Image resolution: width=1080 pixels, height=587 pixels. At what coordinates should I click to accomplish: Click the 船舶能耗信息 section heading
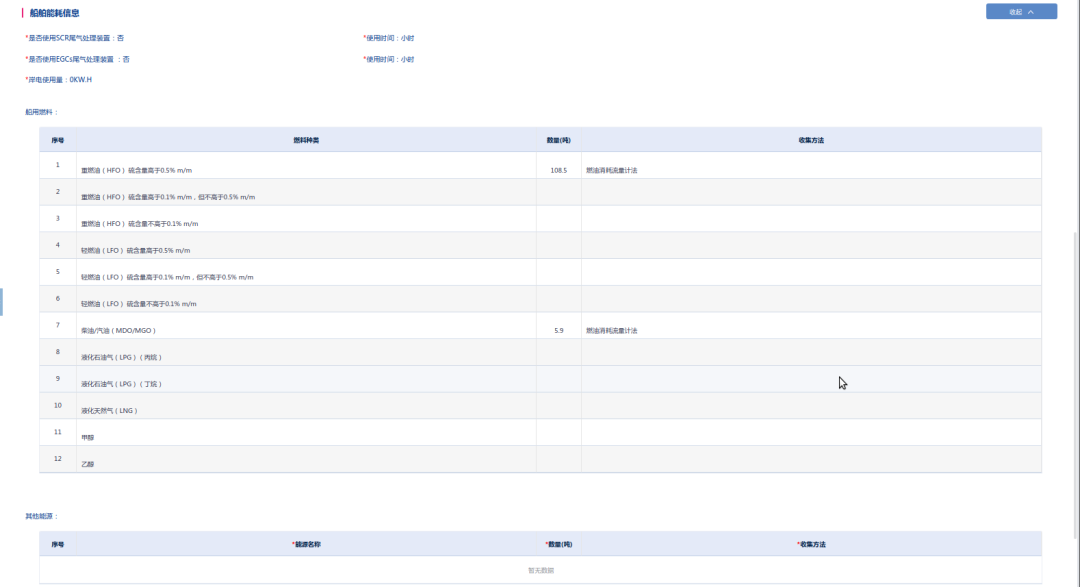(54, 13)
